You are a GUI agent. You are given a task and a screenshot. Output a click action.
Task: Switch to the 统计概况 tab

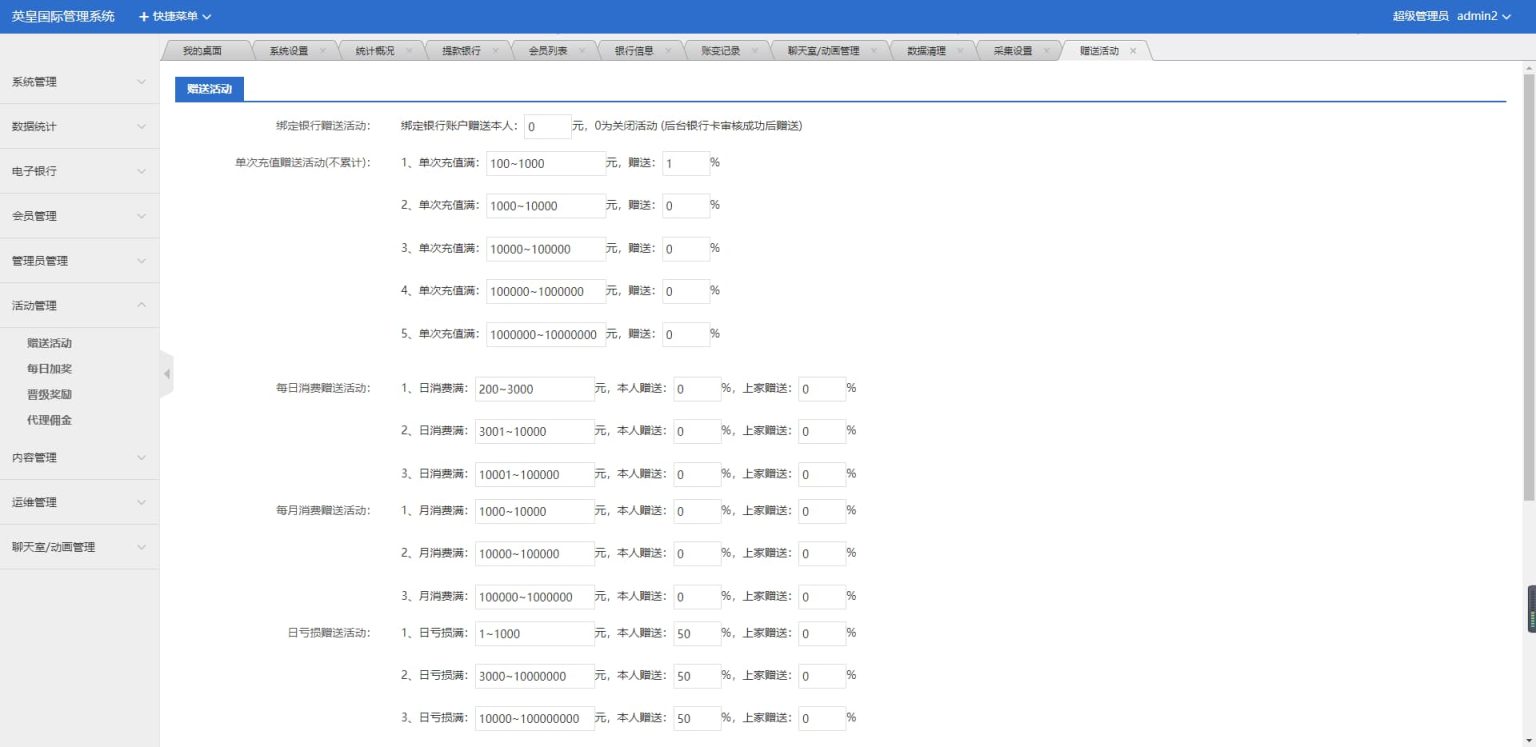click(x=374, y=51)
